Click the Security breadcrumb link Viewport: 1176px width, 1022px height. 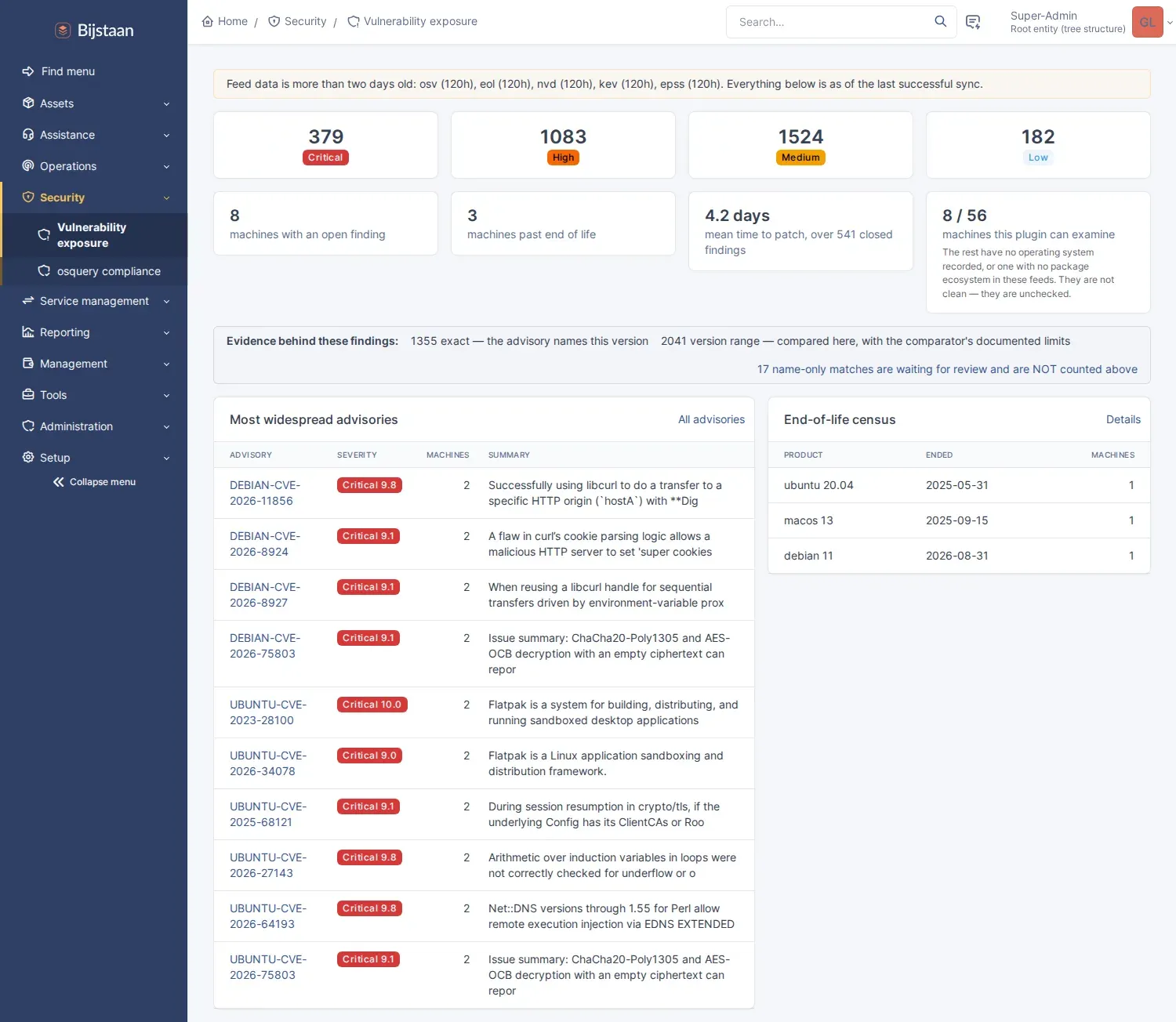tap(298, 22)
